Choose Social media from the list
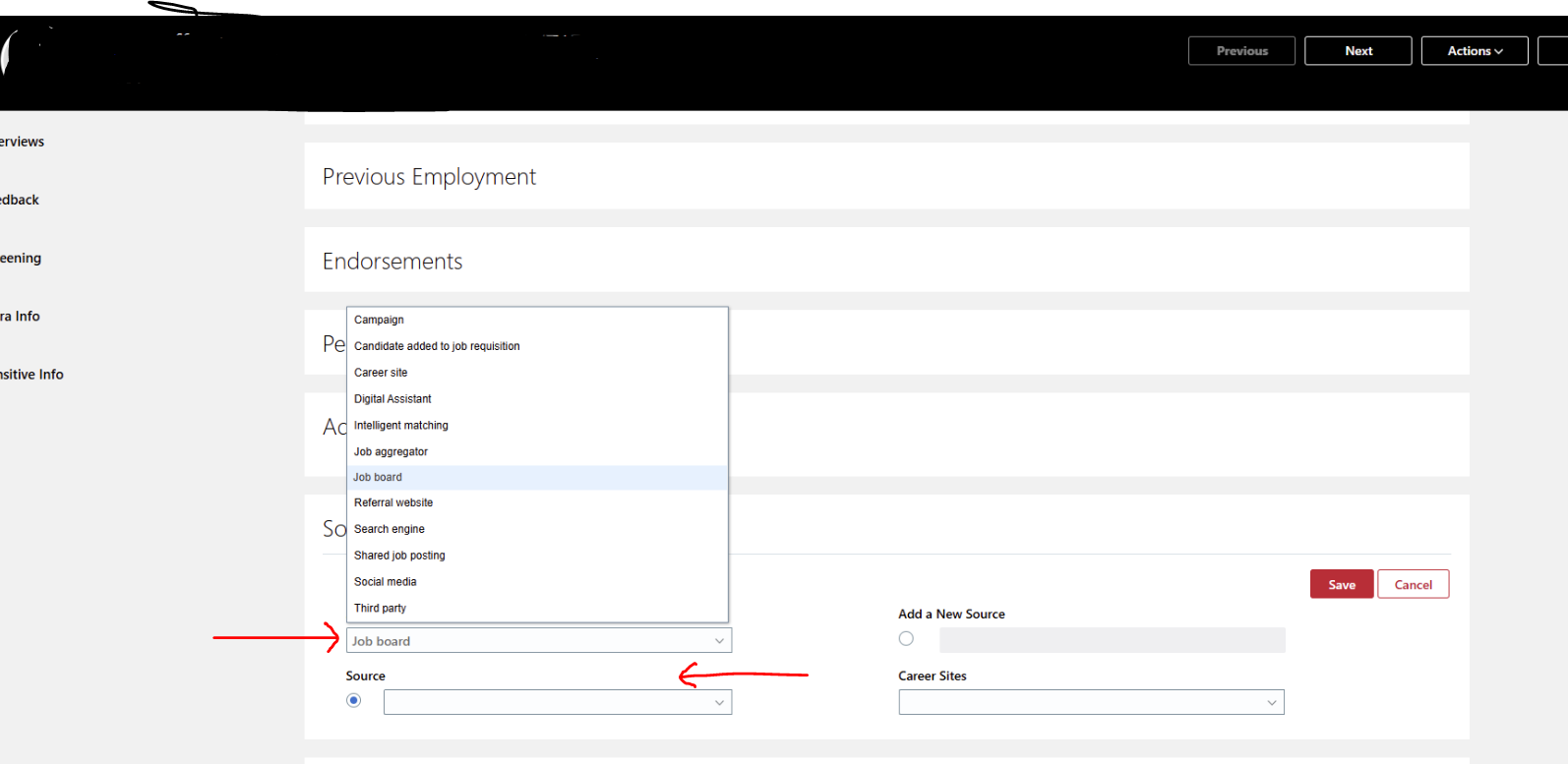Screen dimensions: 1568x764 tap(537, 582)
